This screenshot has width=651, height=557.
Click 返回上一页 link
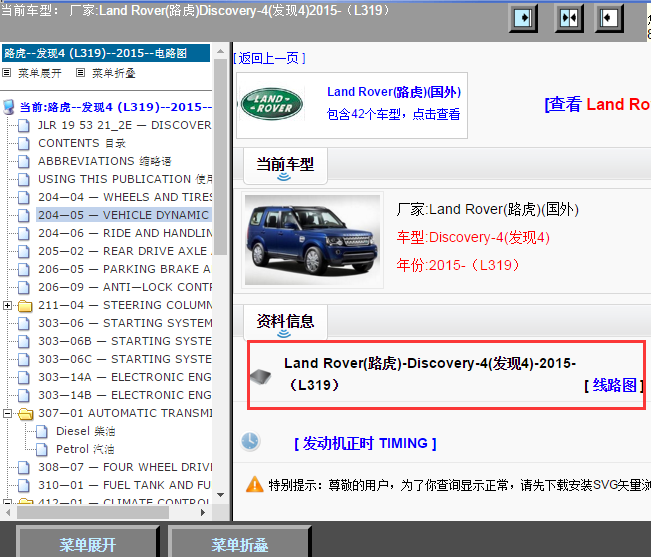[x=269, y=58]
